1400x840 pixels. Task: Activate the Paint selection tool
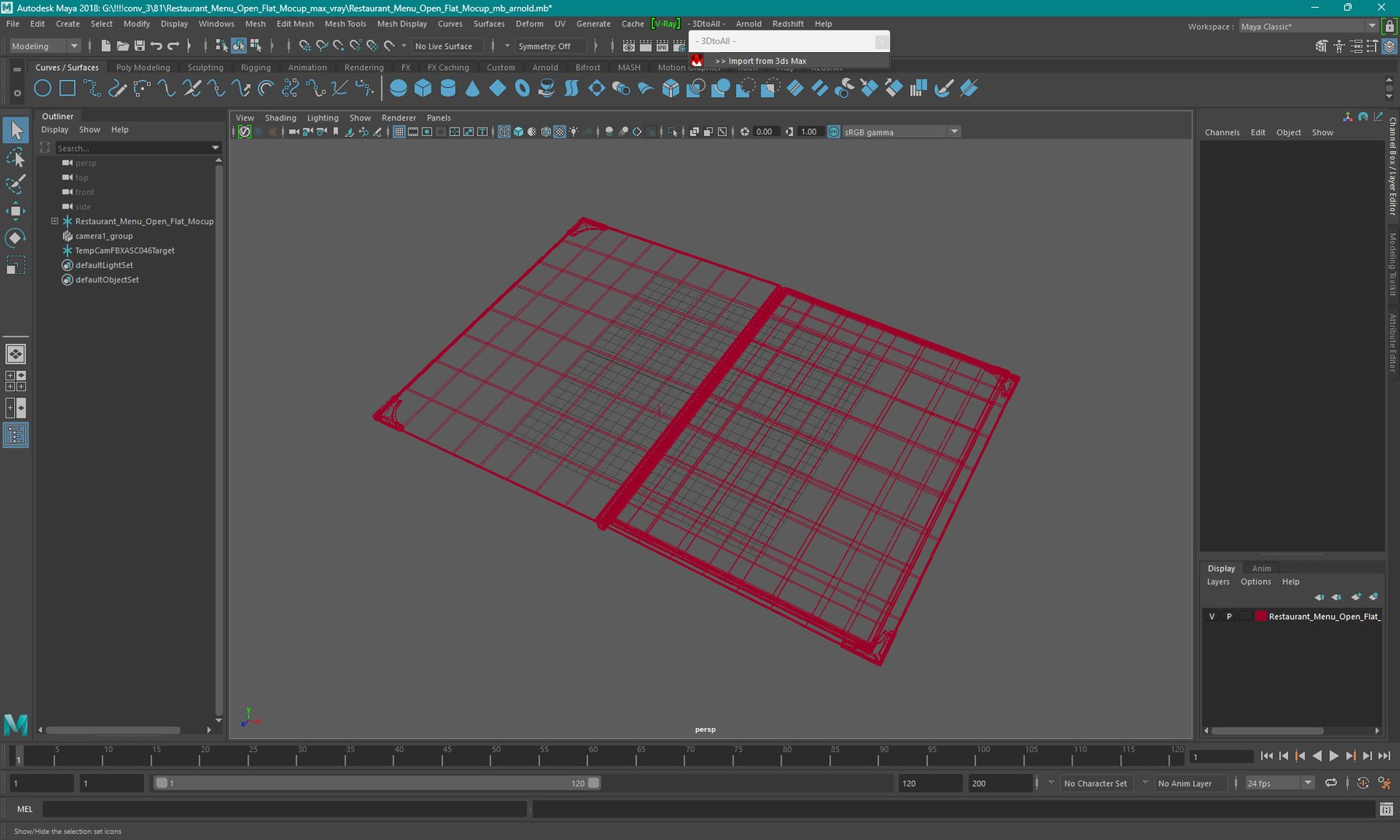pyautogui.click(x=16, y=184)
